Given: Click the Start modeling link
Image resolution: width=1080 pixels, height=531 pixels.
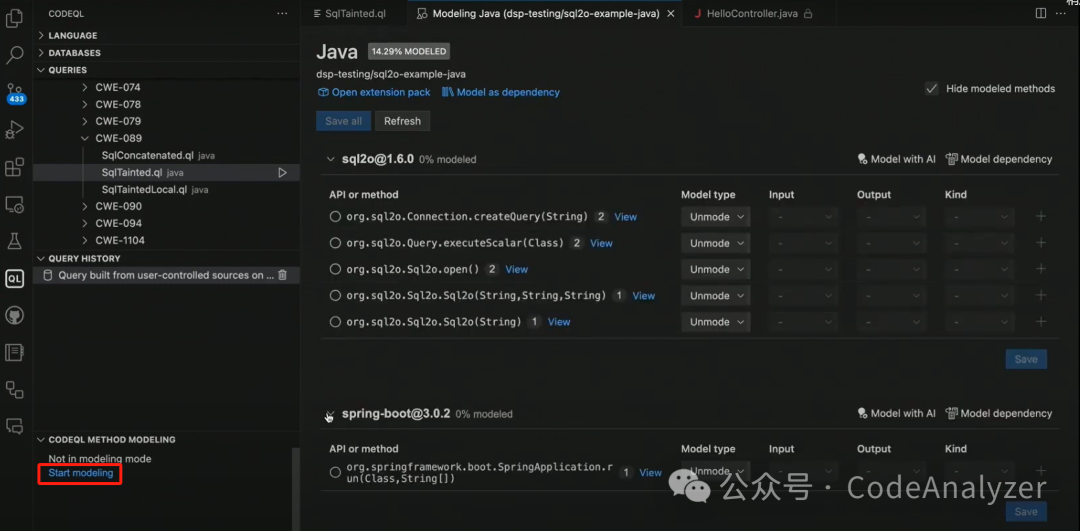Looking at the screenshot, I should (x=81, y=473).
